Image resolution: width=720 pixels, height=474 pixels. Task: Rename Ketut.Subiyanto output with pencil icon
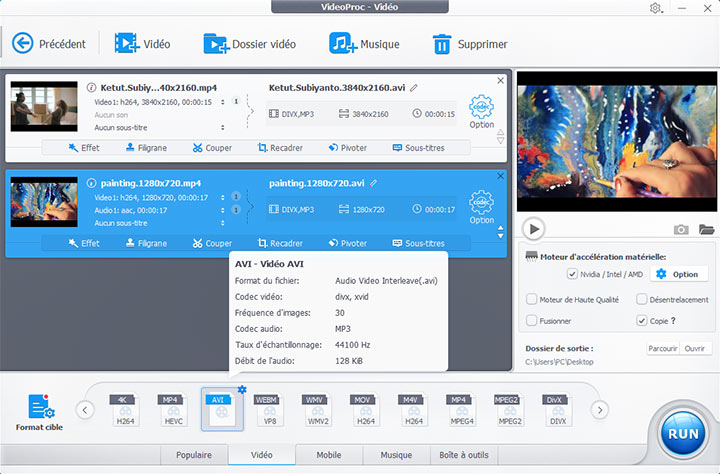click(x=414, y=88)
